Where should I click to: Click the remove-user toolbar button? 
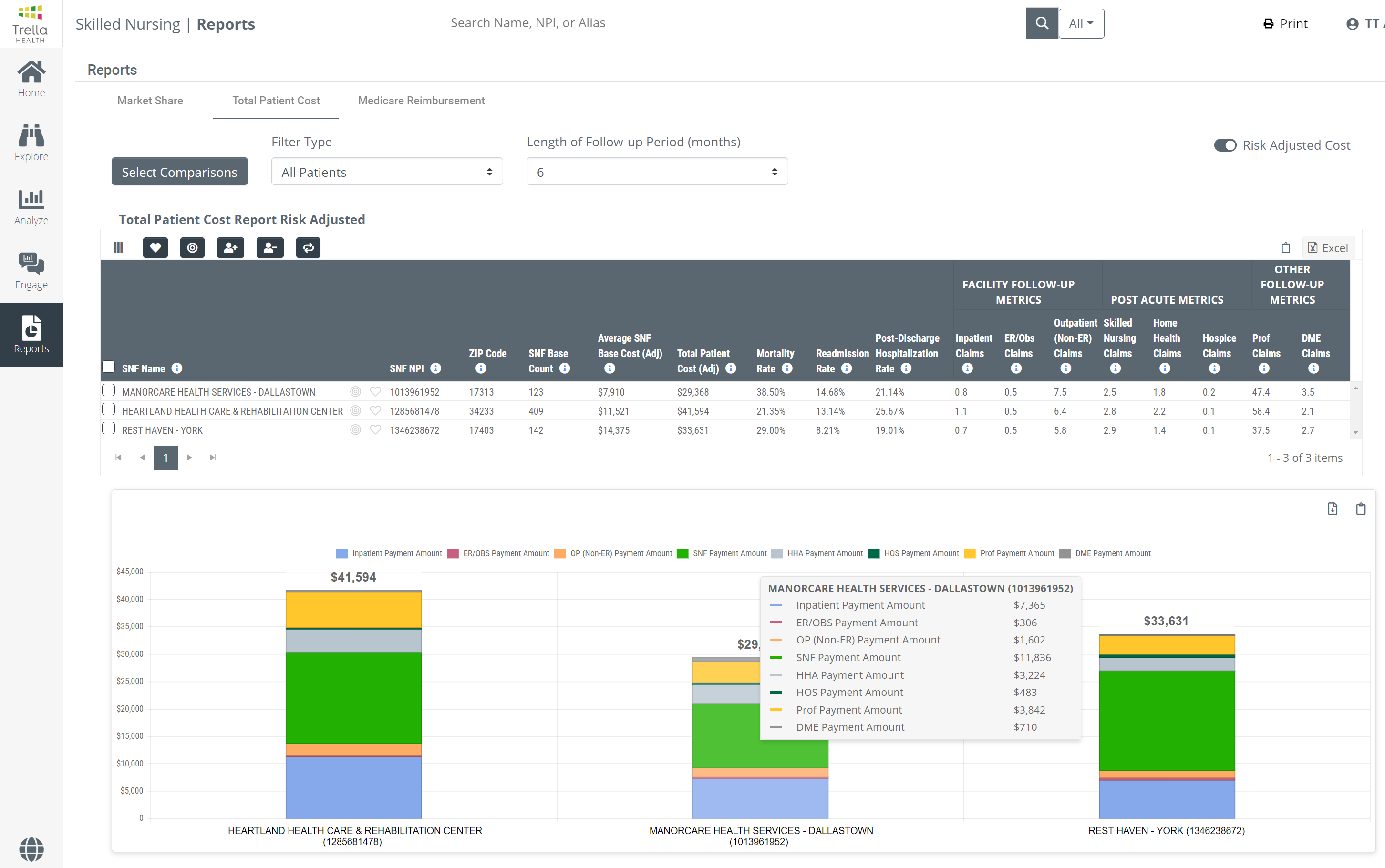(x=270, y=247)
